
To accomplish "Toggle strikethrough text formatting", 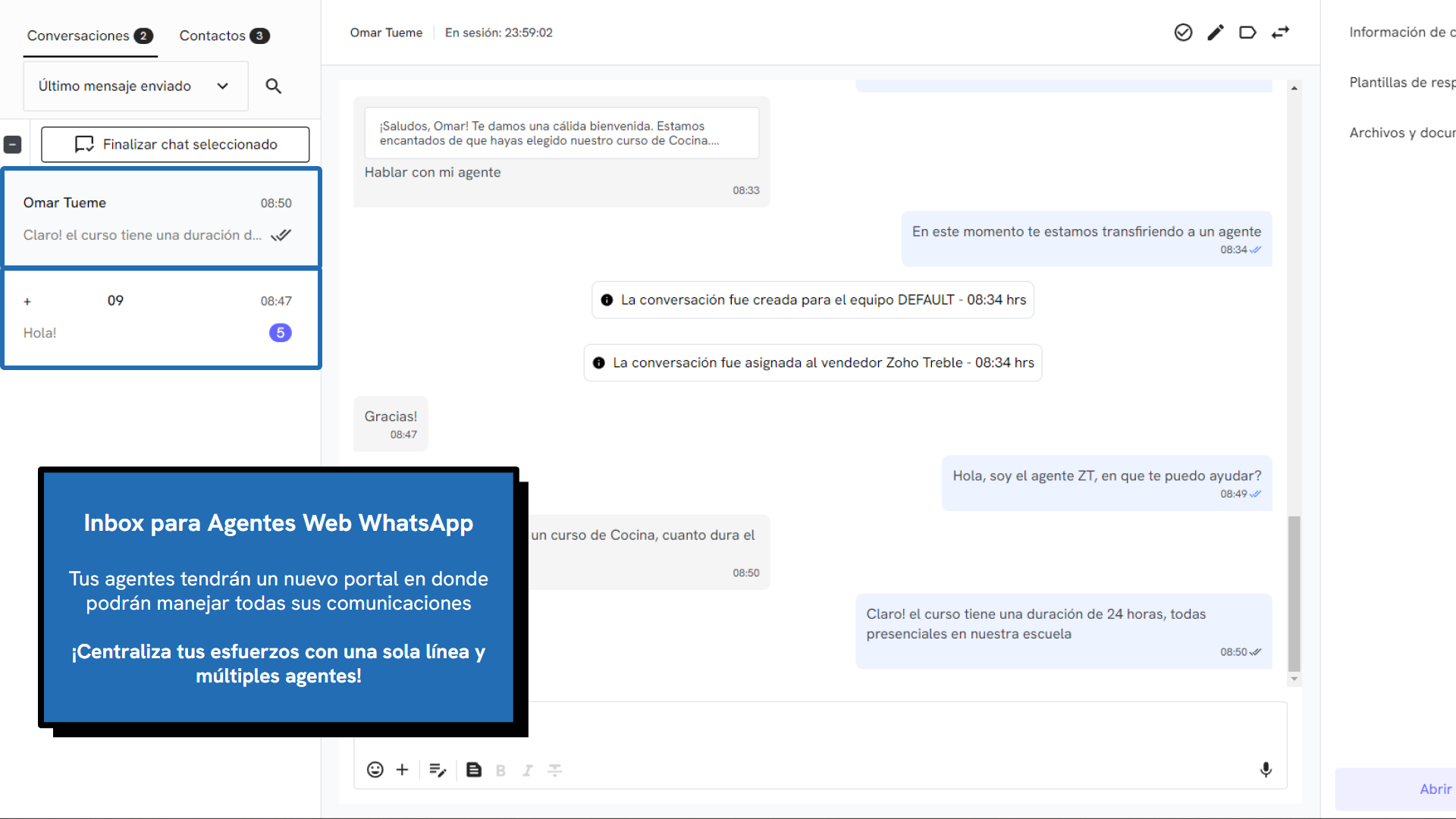I will click(x=555, y=770).
